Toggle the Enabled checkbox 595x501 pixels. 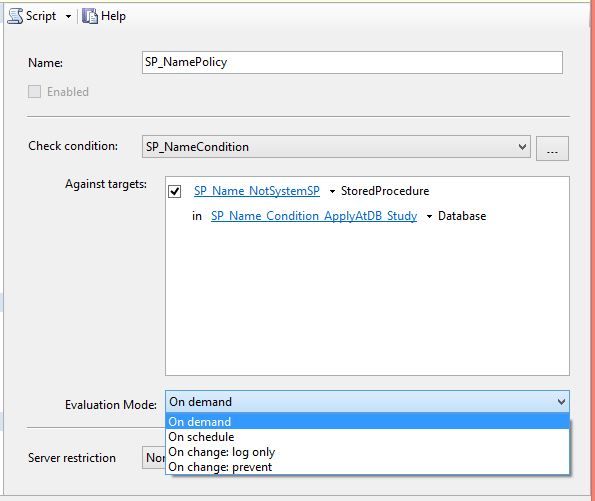(x=35, y=91)
